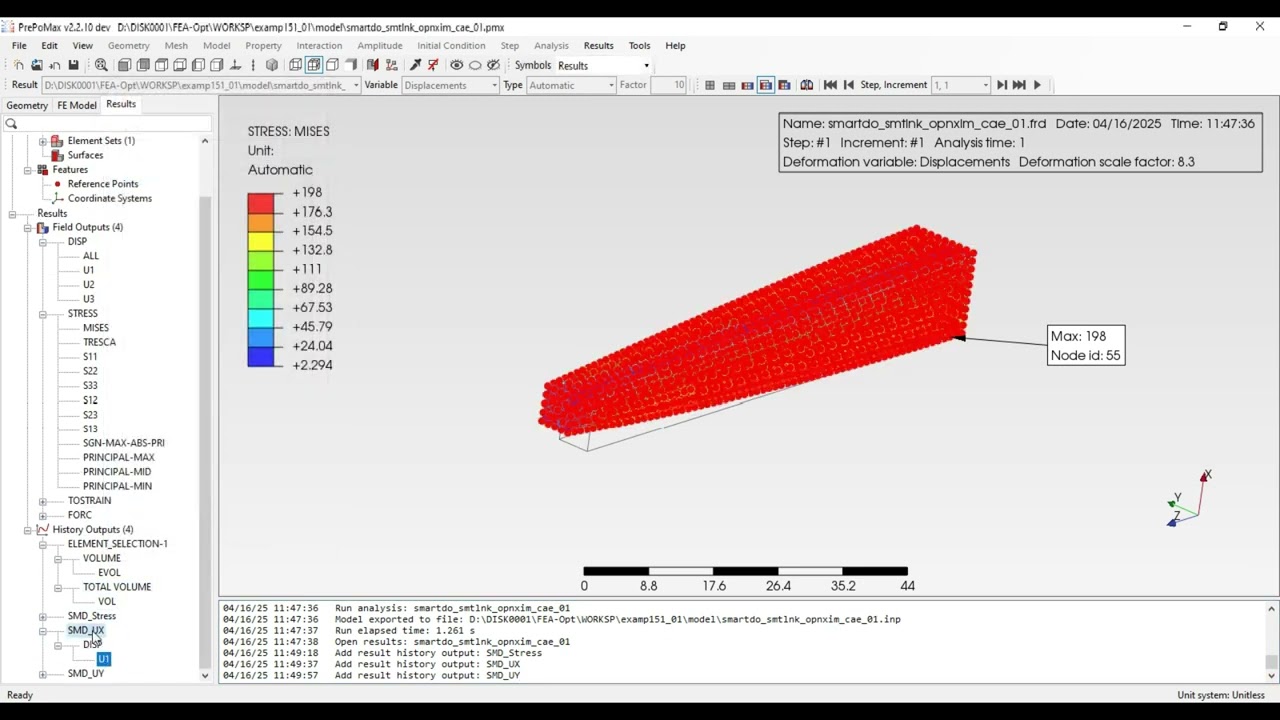Click the tree search input field
This screenshot has height=720, width=1280.
[107, 124]
